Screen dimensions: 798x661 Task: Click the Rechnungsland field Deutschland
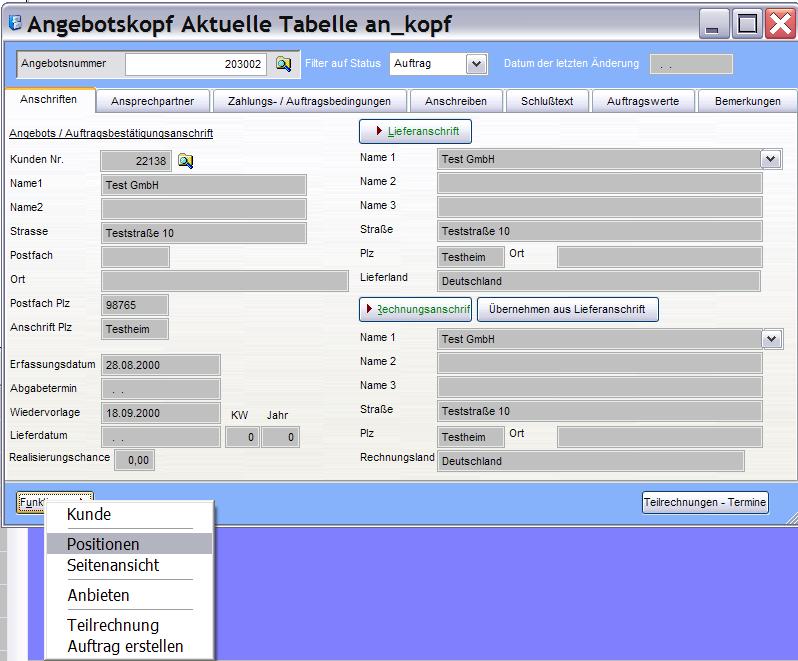point(591,461)
